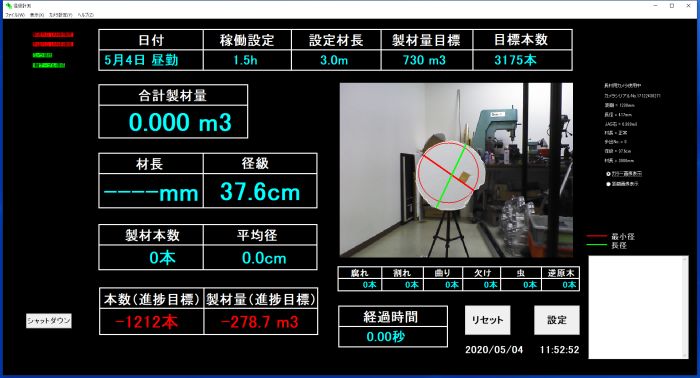Click the 経過時間 value 0.00秒
Viewport: 700px width, 378px height.
(x=386, y=336)
